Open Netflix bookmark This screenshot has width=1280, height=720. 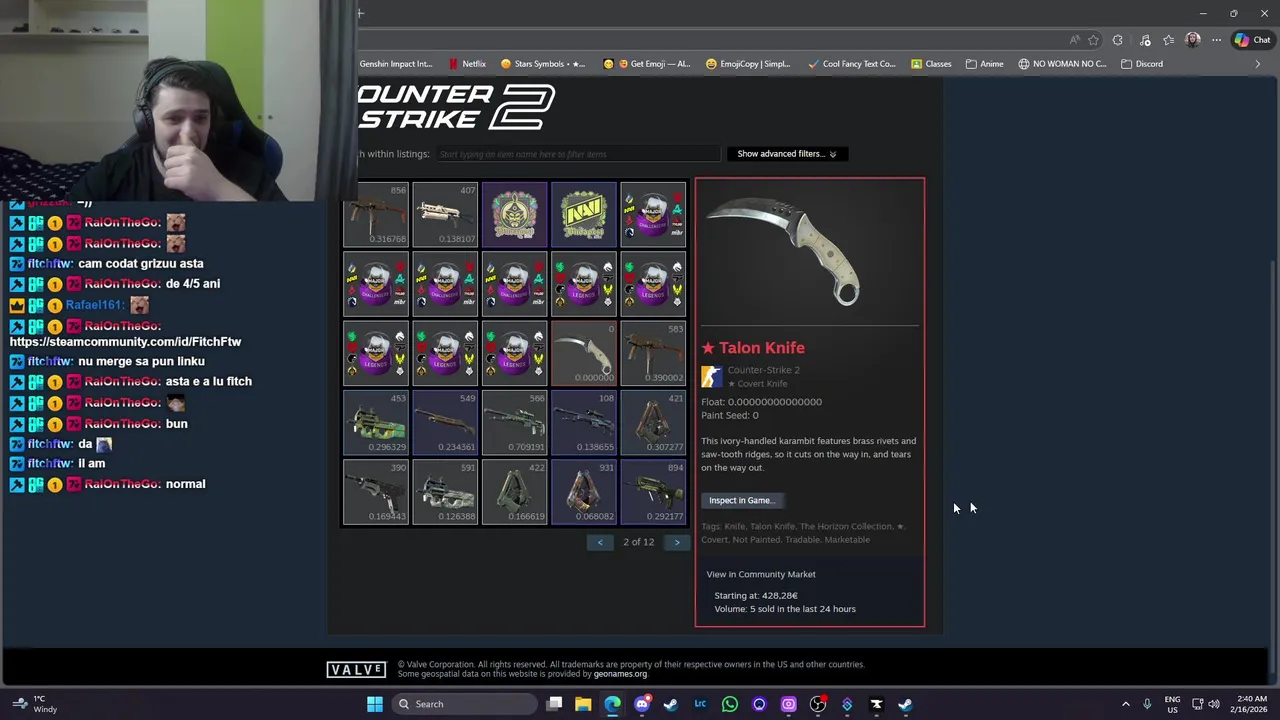tap(467, 64)
